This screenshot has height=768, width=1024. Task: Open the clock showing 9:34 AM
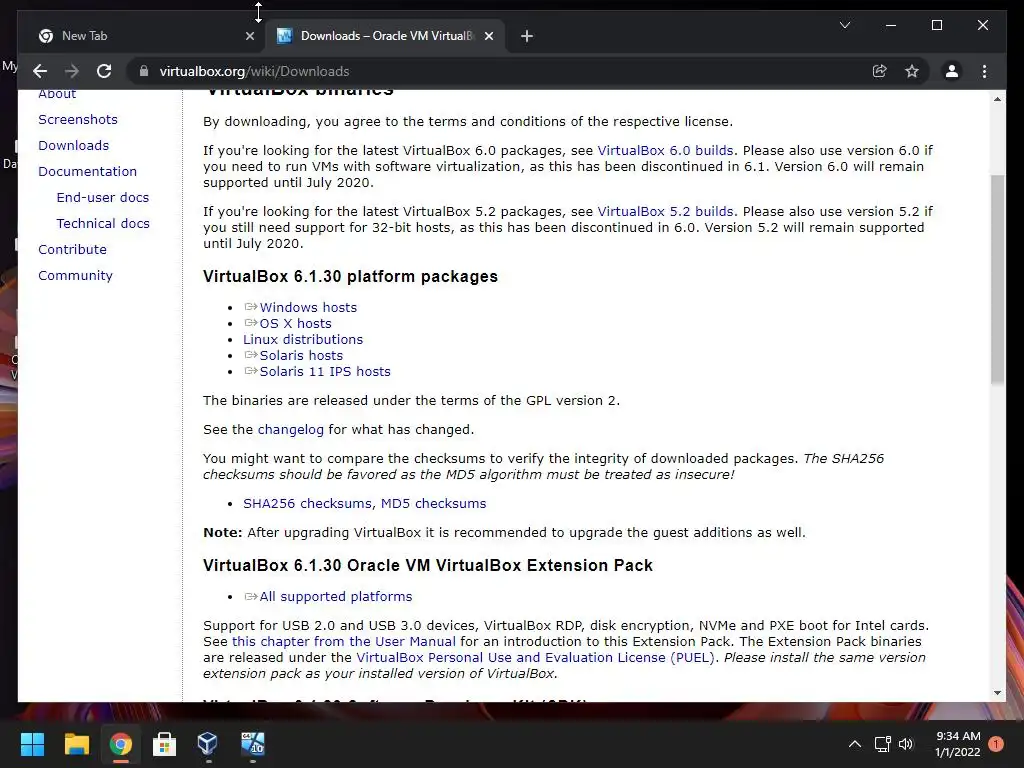[x=957, y=744]
